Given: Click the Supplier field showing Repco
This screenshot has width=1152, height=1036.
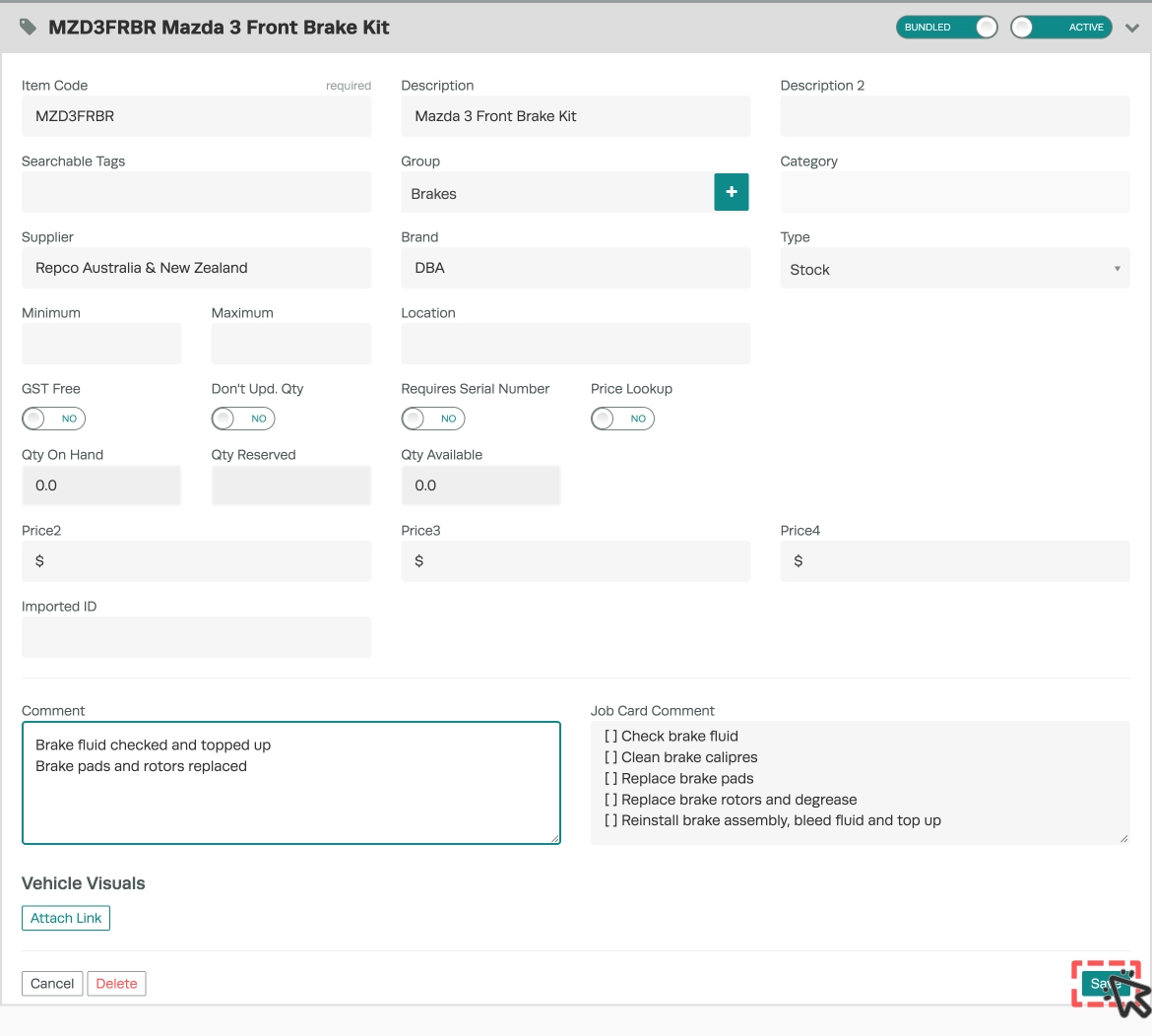Looking at the screenshot, I should pyautogui.click(x=196, y=268).
